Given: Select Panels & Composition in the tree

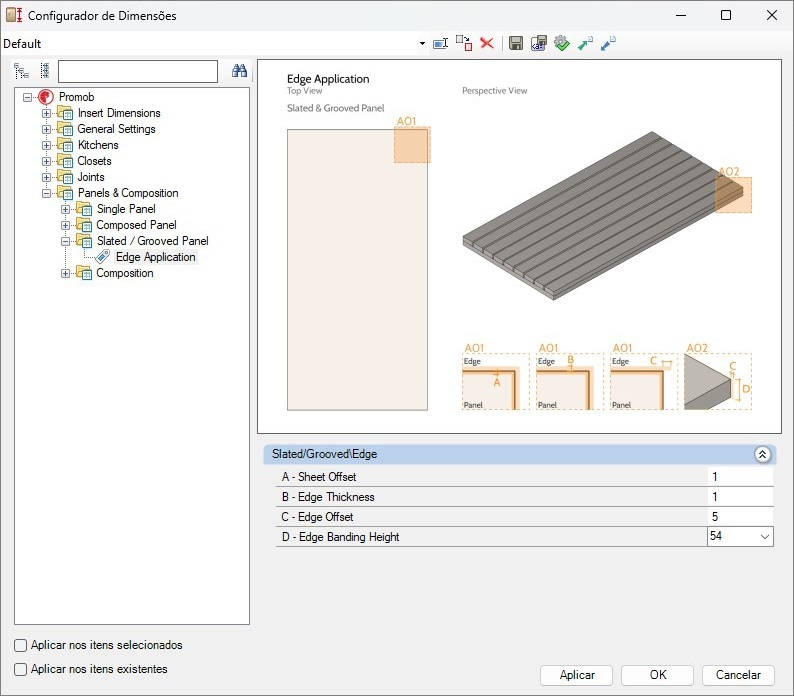Looking at the screenshot, I should coord(128,193).
